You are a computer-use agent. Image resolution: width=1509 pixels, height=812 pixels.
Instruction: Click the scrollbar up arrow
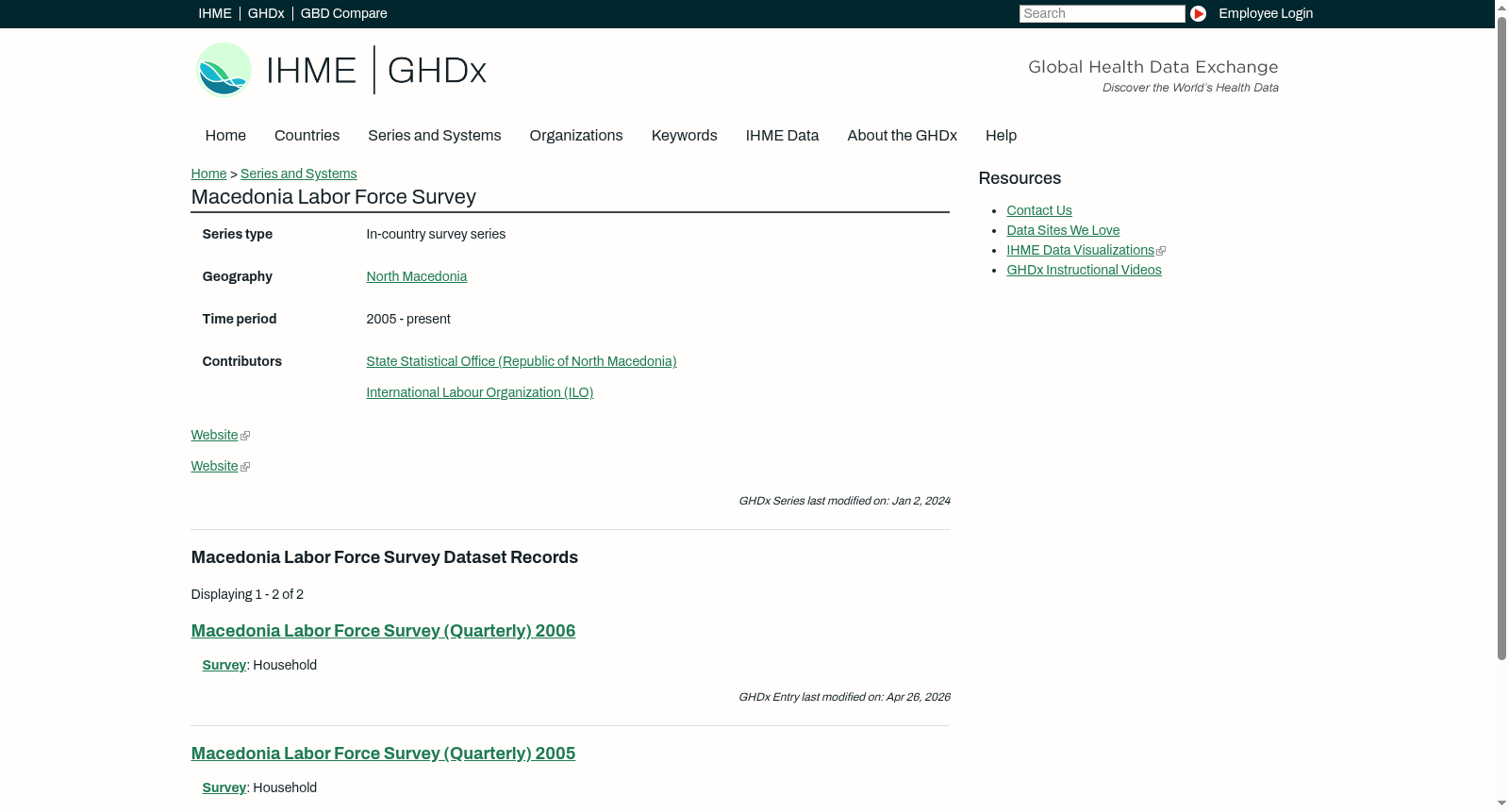[1501, 7]
